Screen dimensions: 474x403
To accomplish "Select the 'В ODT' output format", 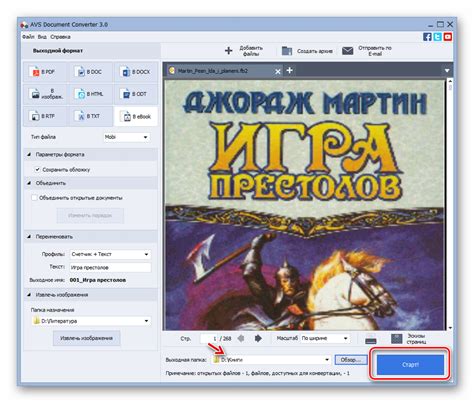I will coord(136,94).
